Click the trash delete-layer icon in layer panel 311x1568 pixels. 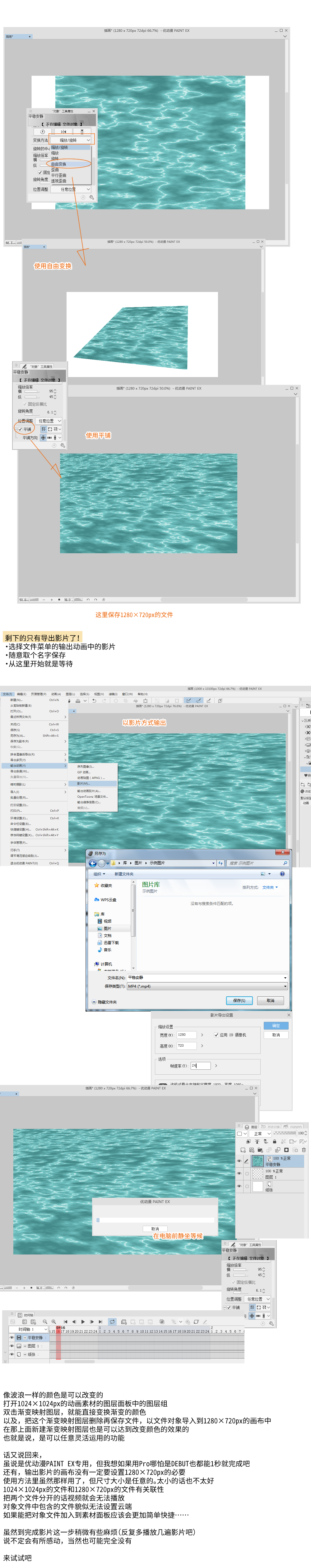click(x=304, y=1150)
